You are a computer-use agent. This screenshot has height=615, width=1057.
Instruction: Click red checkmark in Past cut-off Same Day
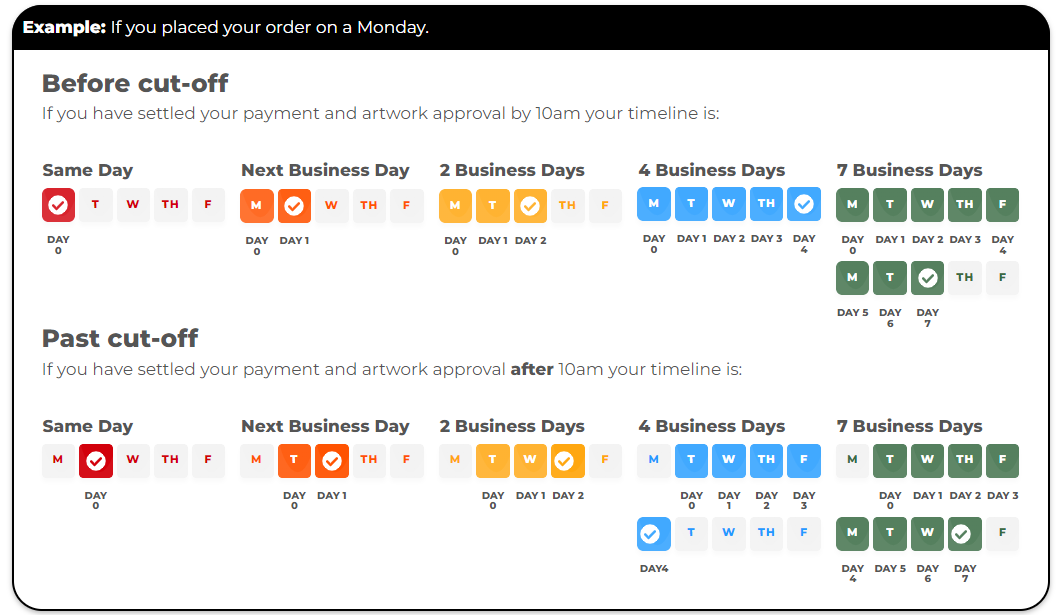(96, 460)
